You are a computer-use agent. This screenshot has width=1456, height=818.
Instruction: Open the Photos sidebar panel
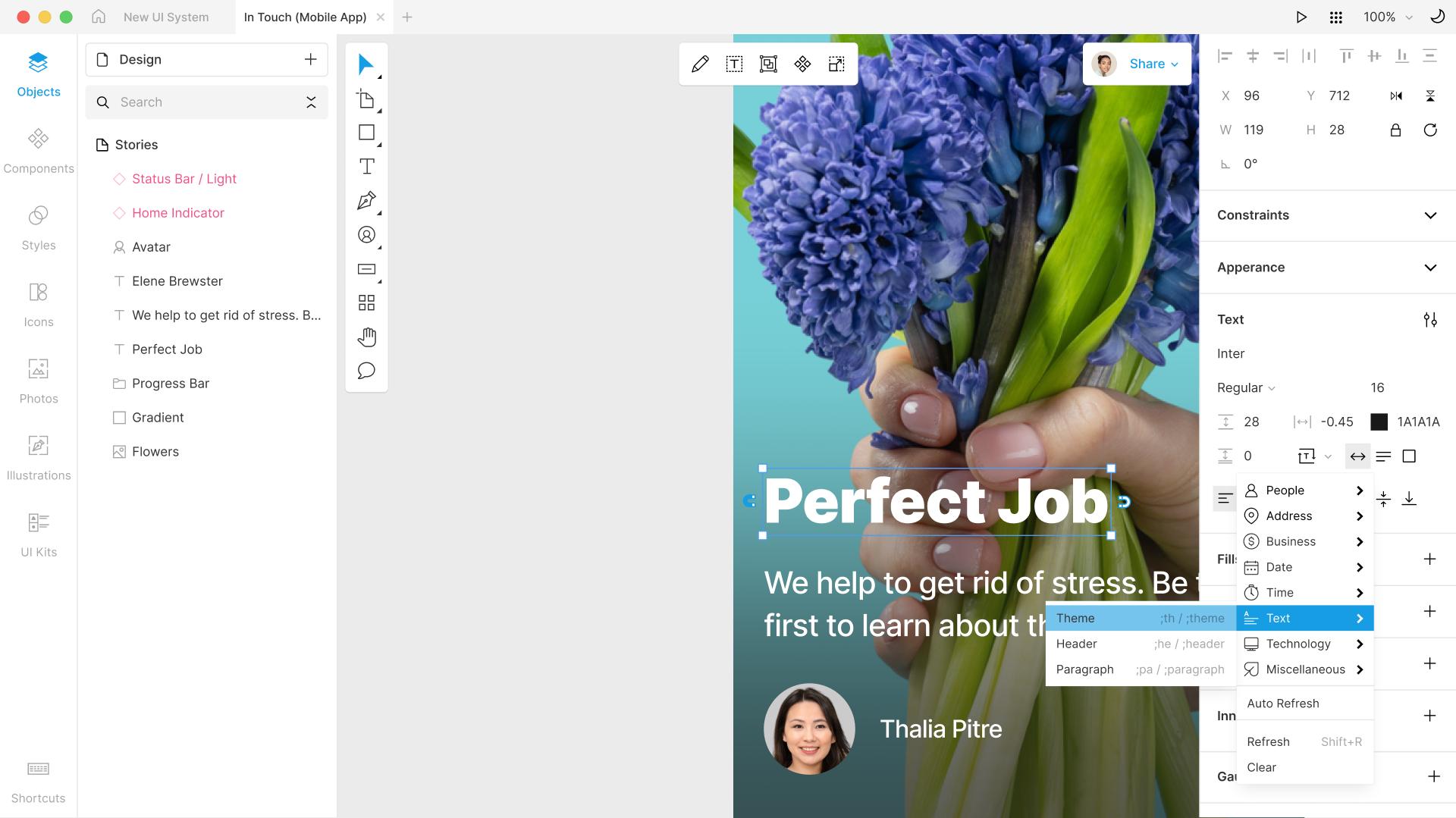point(39,381)
